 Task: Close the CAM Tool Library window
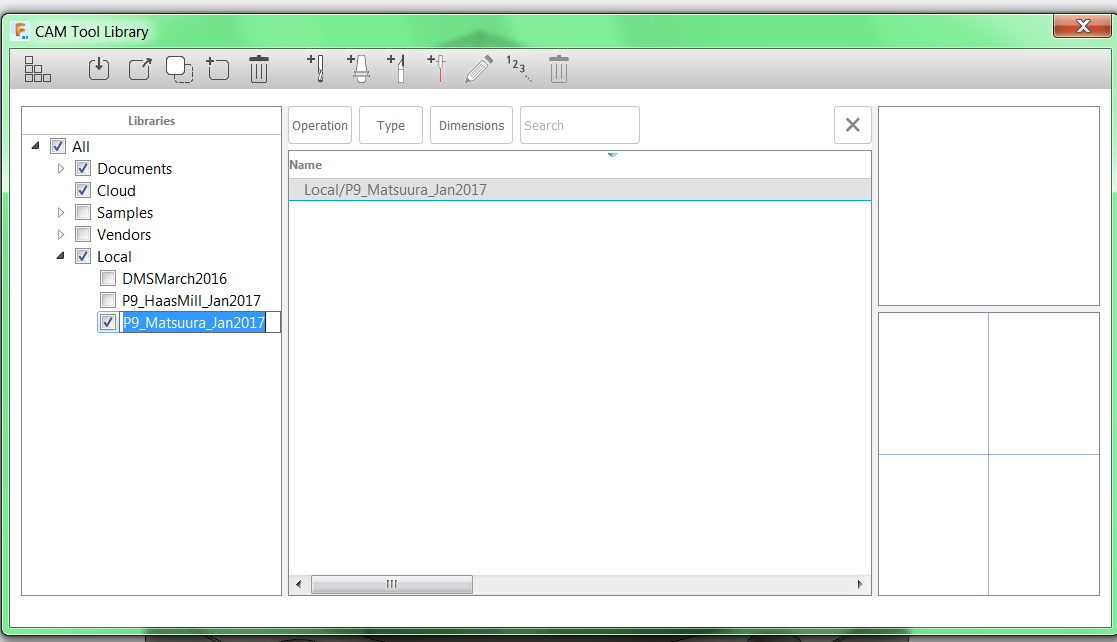click(x=1082, y=26)
